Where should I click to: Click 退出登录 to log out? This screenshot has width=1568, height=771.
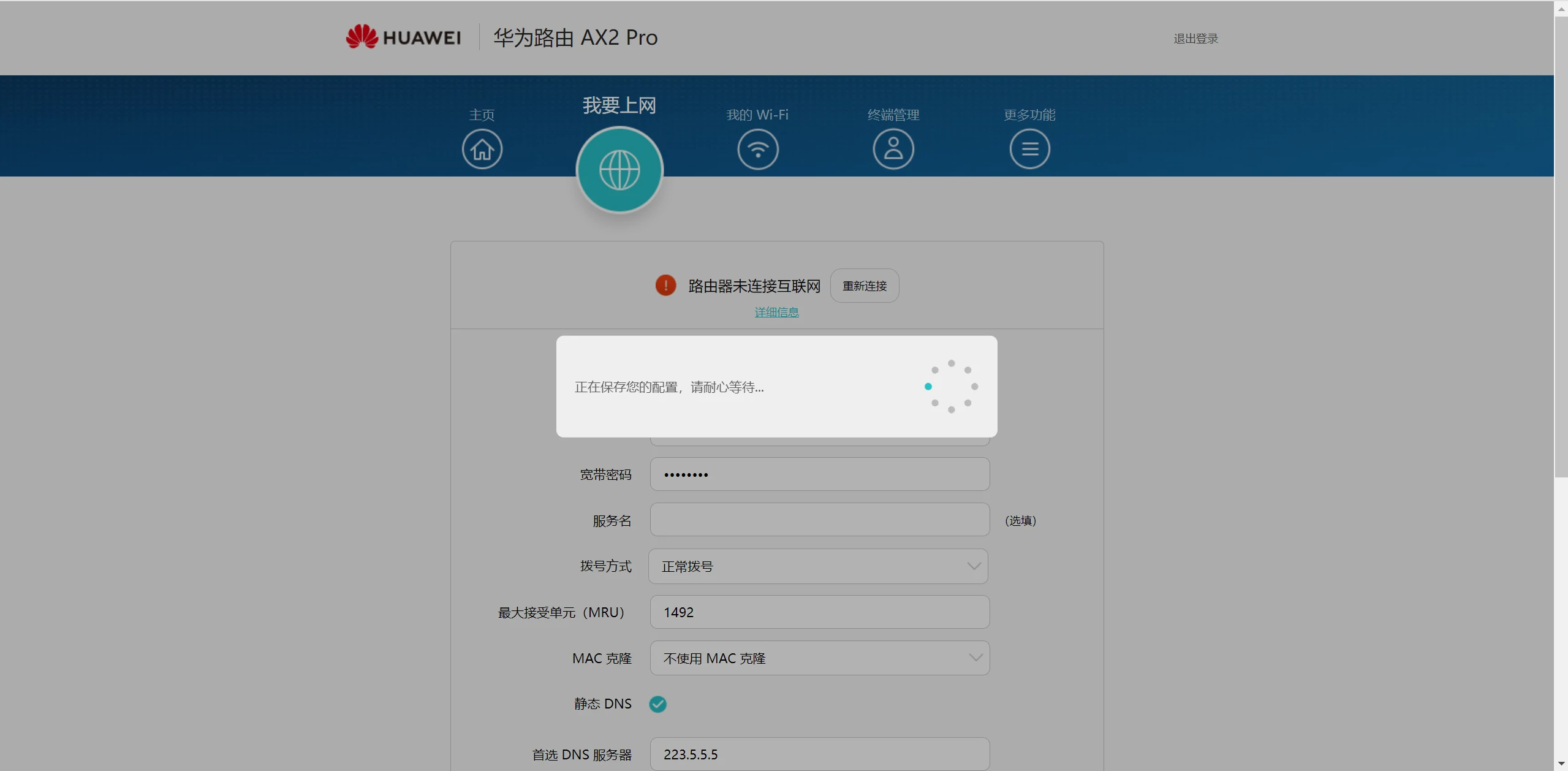pos(1195,39)
